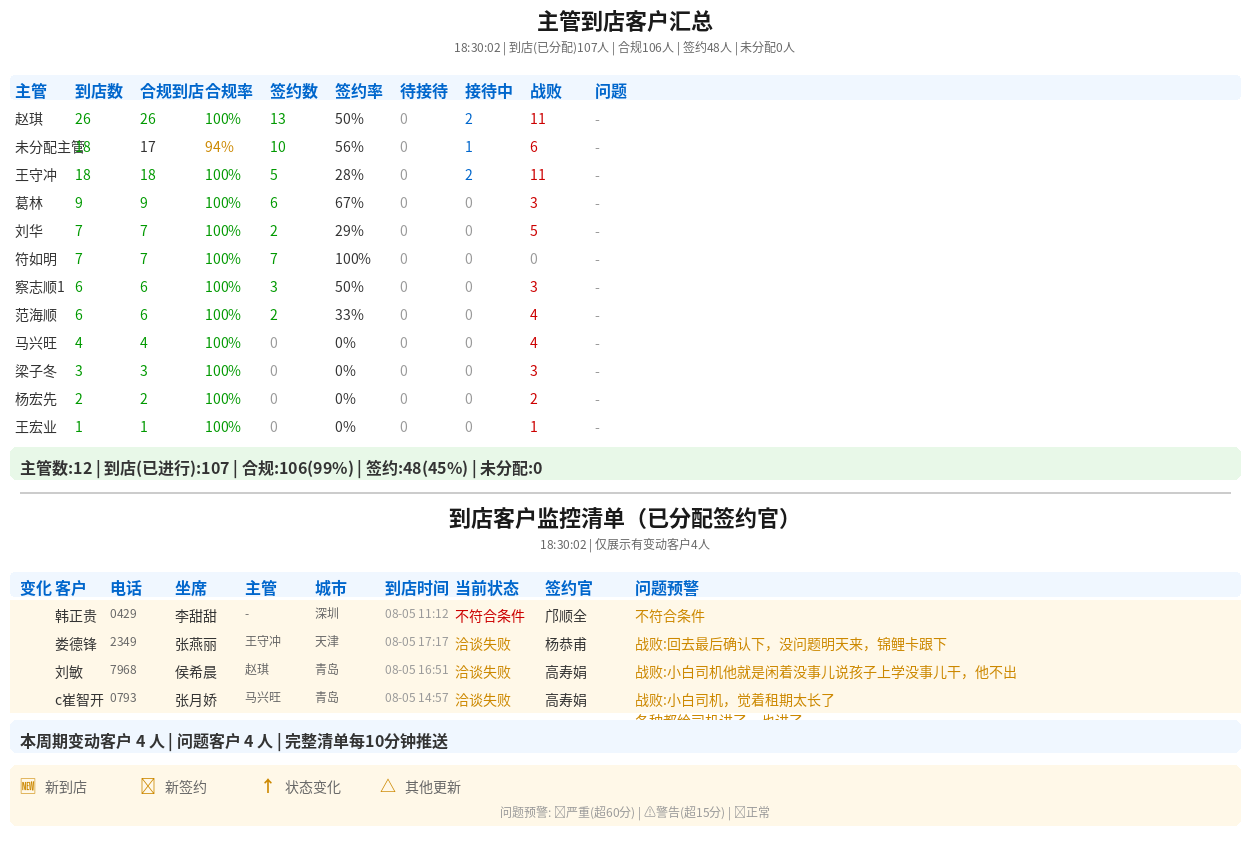Click the 战败 column header
Viewport: 1250px width, 868px height.
pyautogui.click(x=546, y=91)
